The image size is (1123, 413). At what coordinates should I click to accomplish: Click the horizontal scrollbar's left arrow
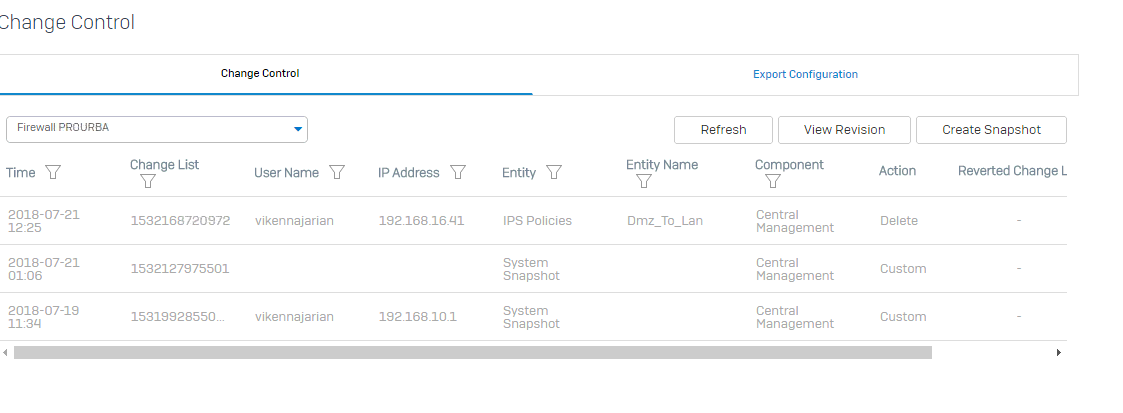(x=6, y=352)
